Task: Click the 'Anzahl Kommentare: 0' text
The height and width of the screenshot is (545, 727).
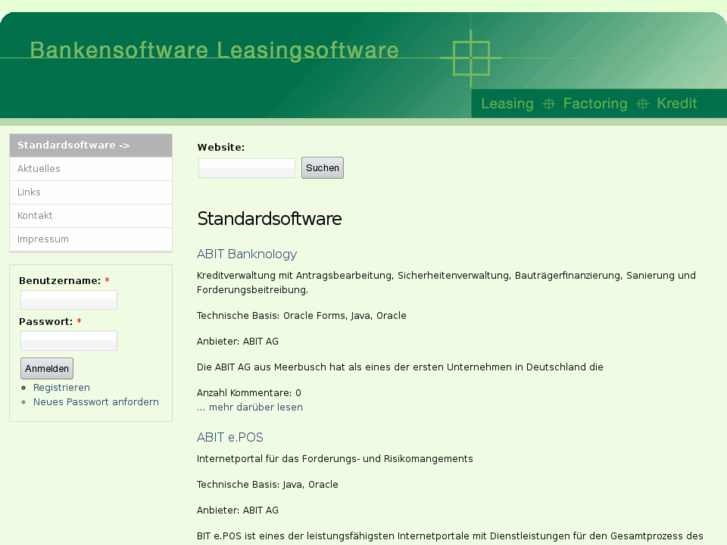Action: click(x=249, y=393)
